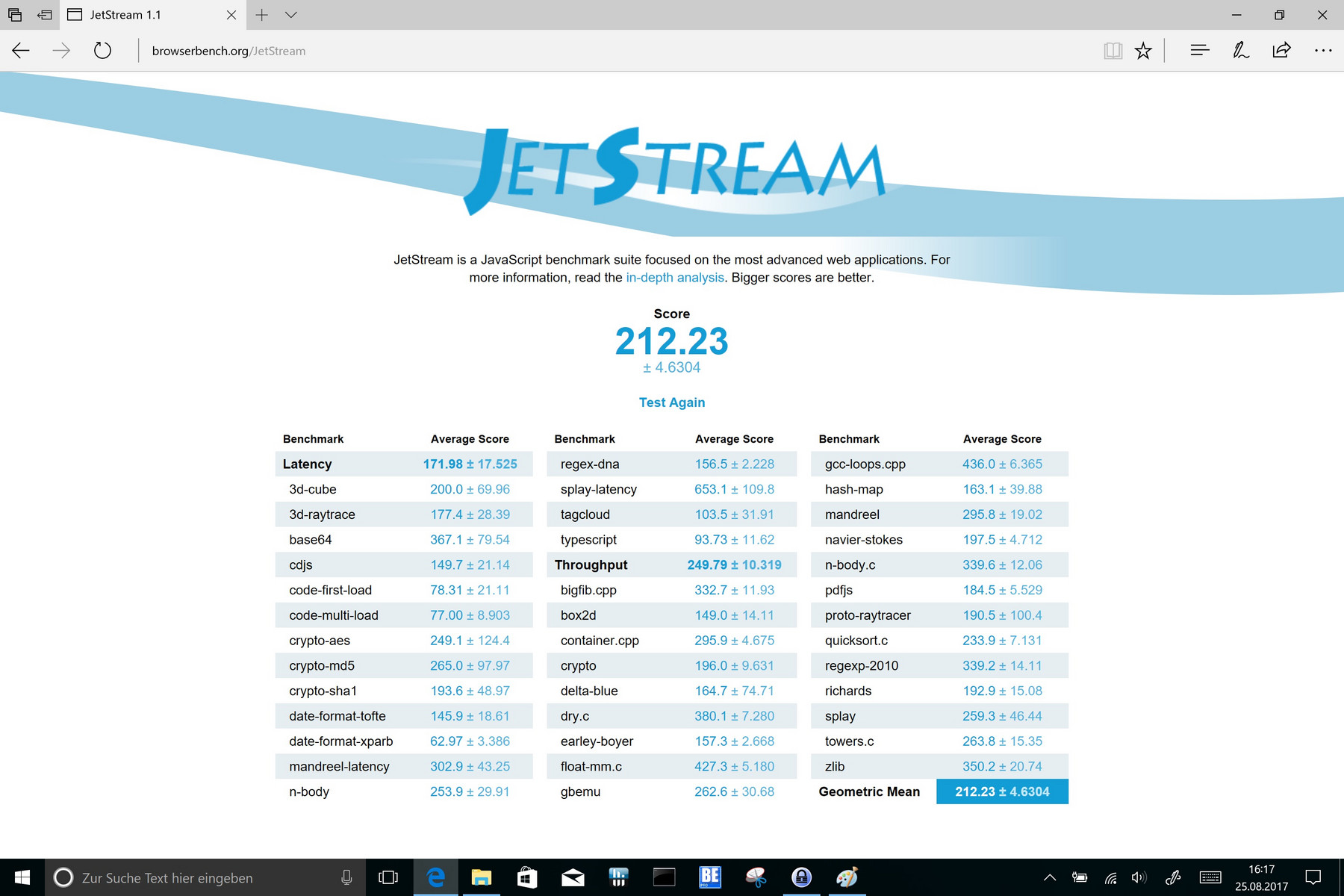Share this page icon
1344x896 pixels.
click(x=1281, y=51)
